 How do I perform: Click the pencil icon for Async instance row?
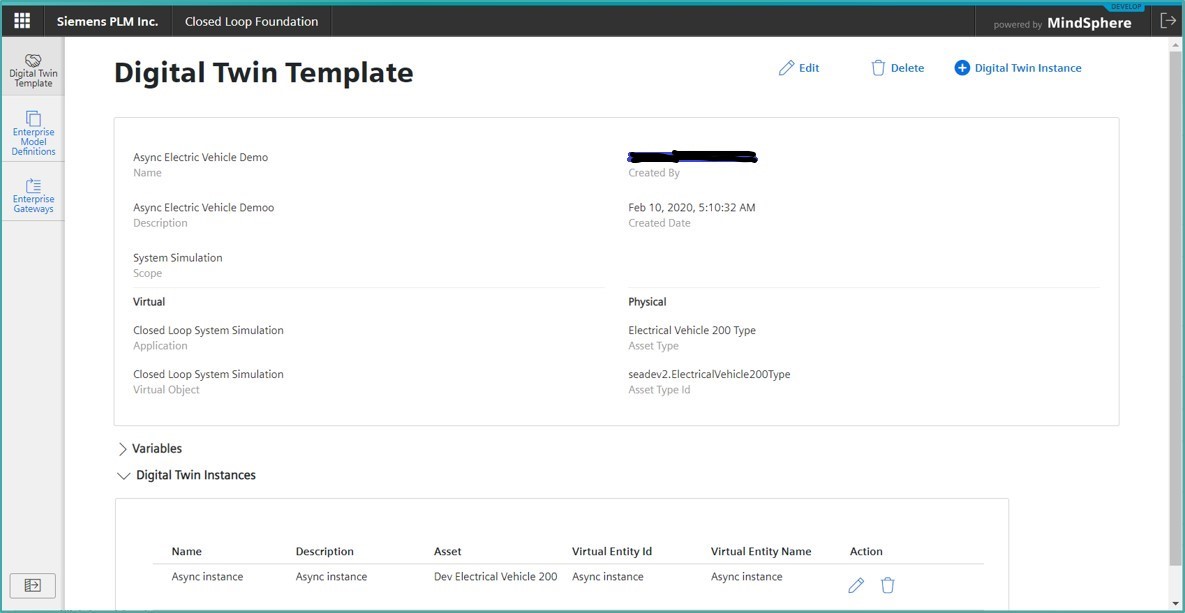point(856,585)
